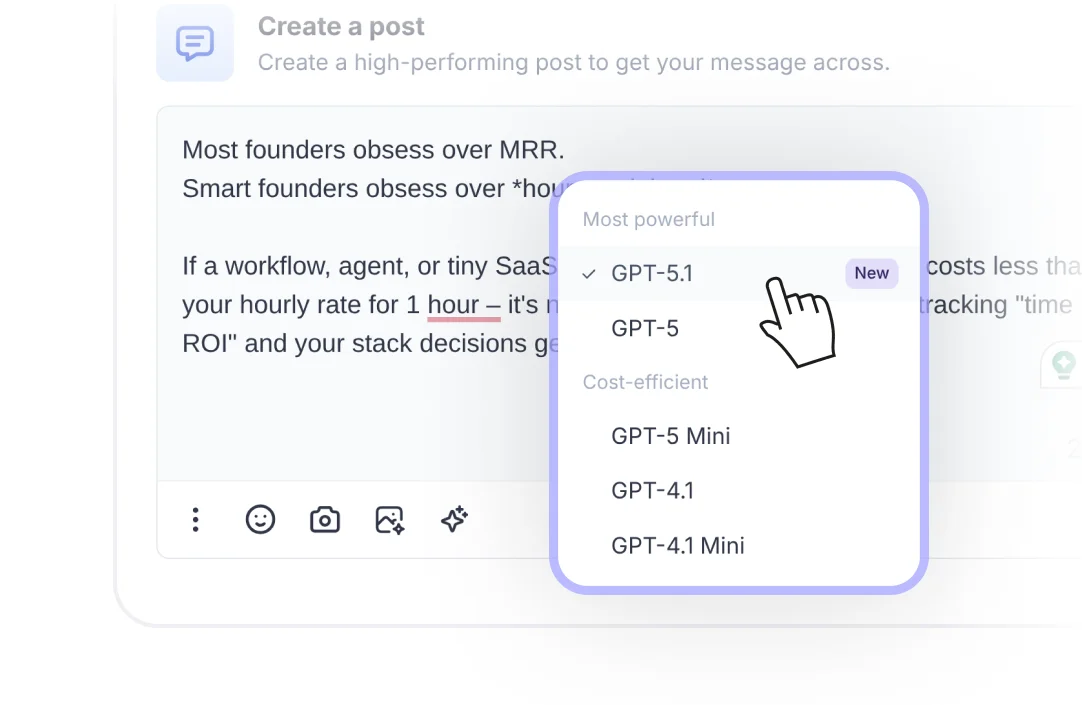Click the camera icon to capture a photo
The height and width of the screenshot is (705, 1082).
324,520
